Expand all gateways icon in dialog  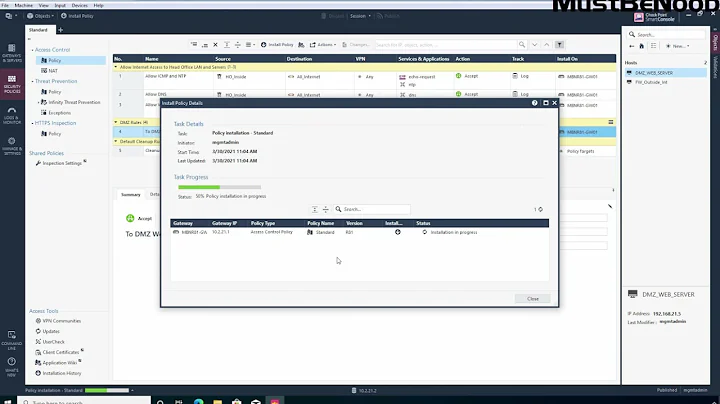[315, 209]
